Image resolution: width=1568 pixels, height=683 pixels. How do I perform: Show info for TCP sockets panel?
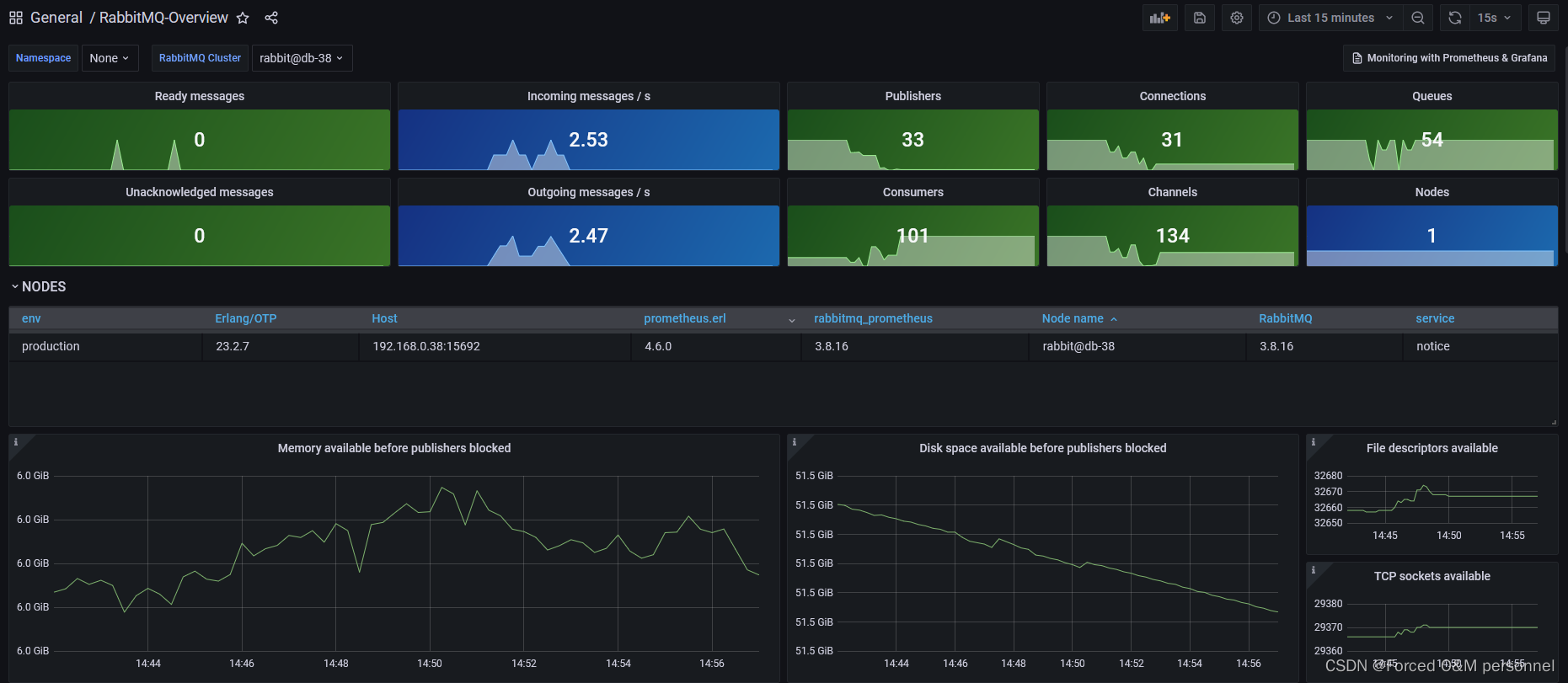(1314, 570)
